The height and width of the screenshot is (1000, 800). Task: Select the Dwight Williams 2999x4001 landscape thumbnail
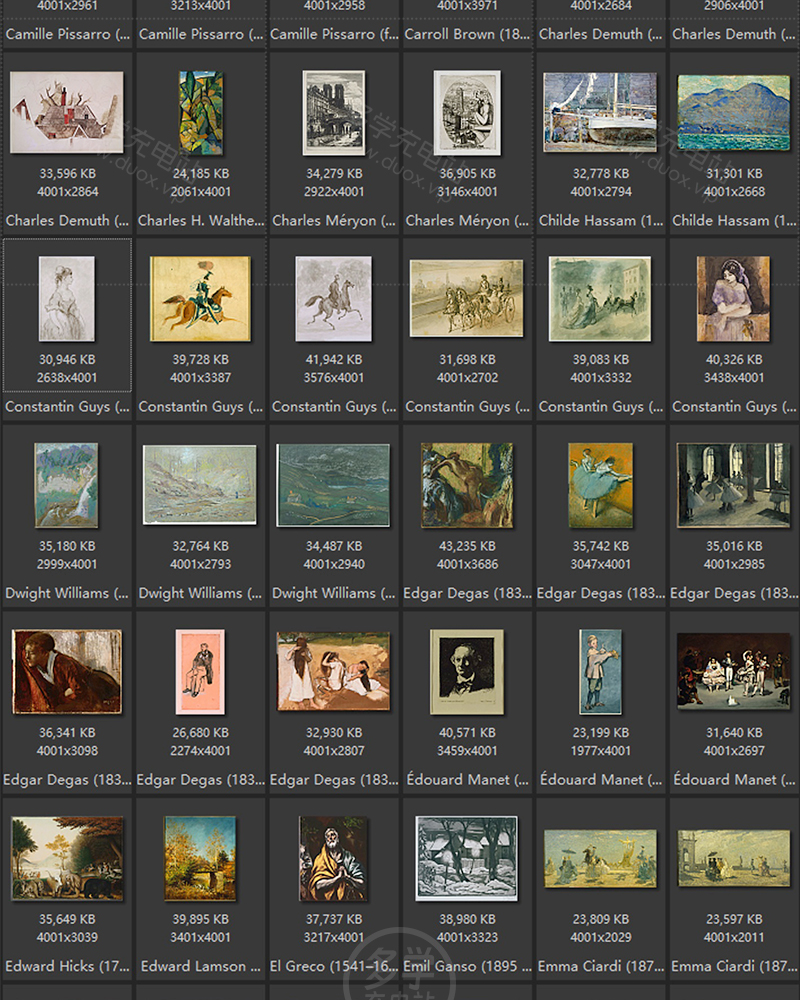pos(67,485)
